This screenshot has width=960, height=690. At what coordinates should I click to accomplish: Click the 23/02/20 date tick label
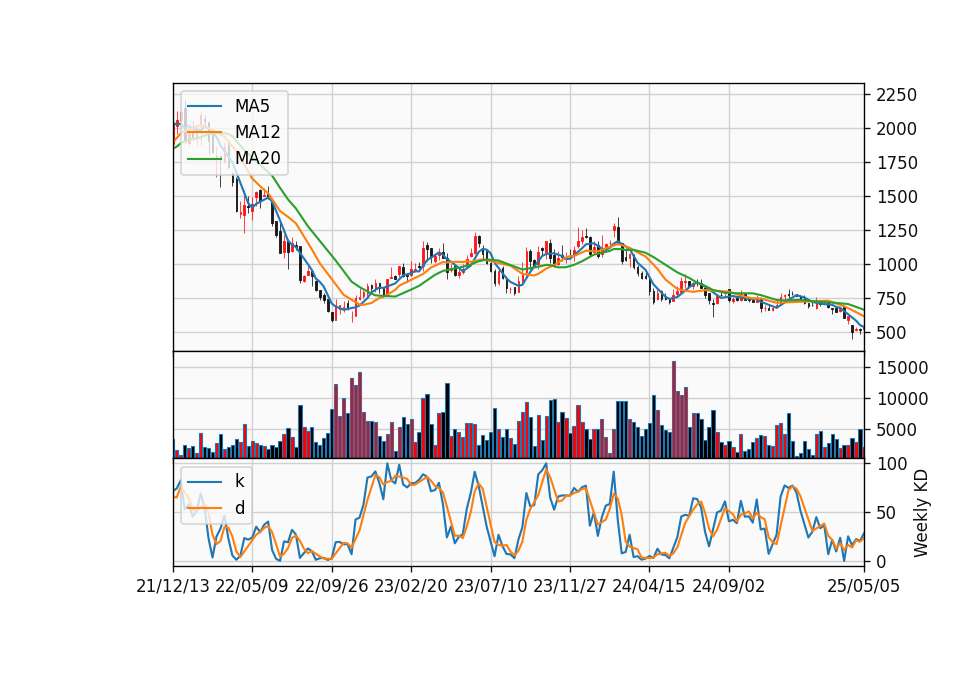(411, 586)
